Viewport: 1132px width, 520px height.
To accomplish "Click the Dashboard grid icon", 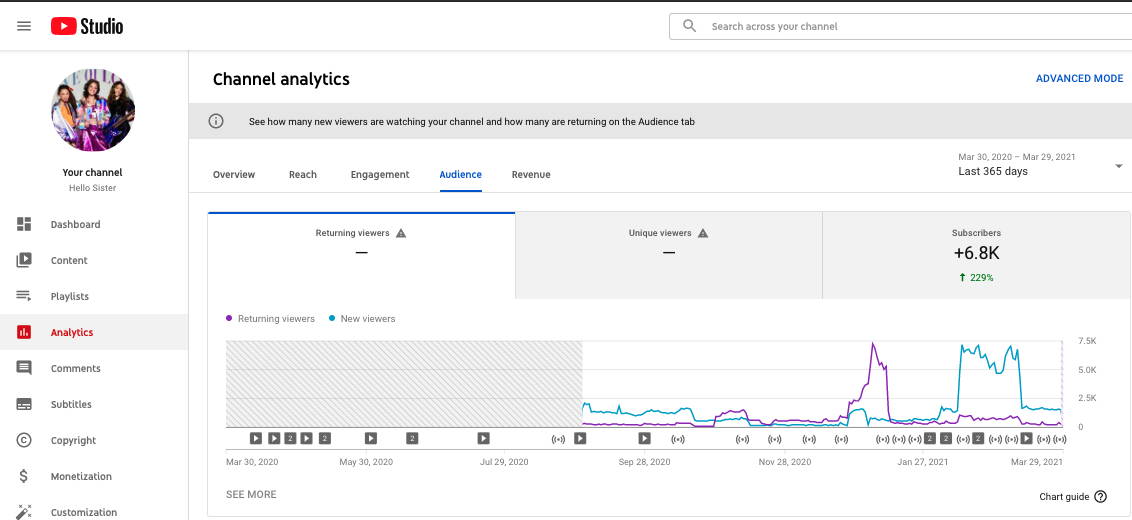I will click(24, 224).
